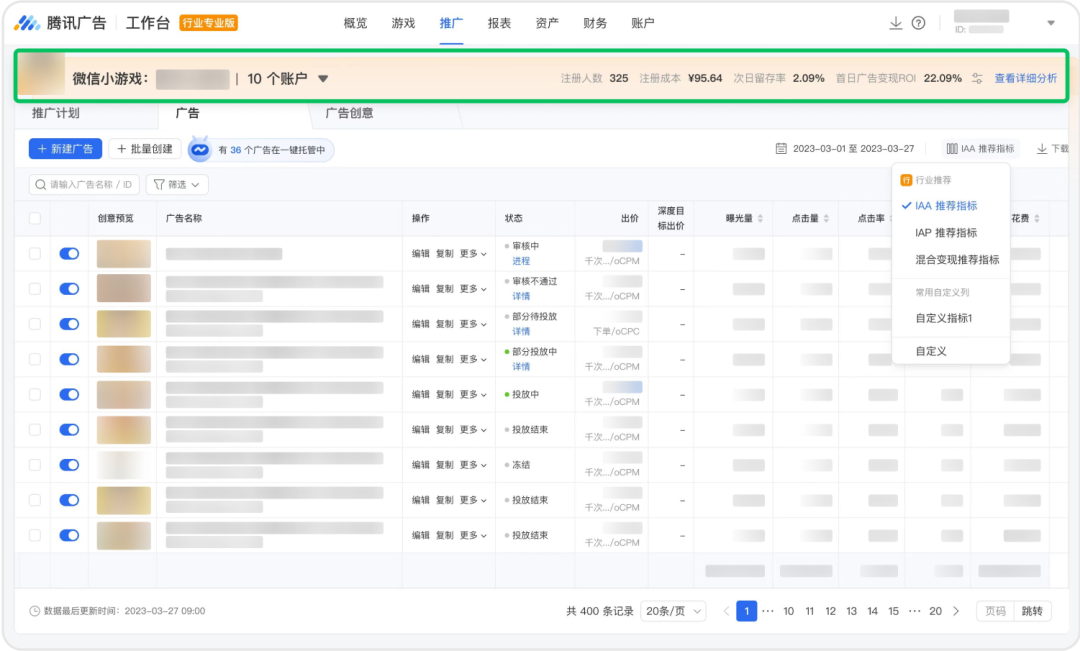Open the 概览 top navigation item
Image resolution: width=1080 pixels, height=651 pixels.
pyautogui.click(x=355, y=23)
